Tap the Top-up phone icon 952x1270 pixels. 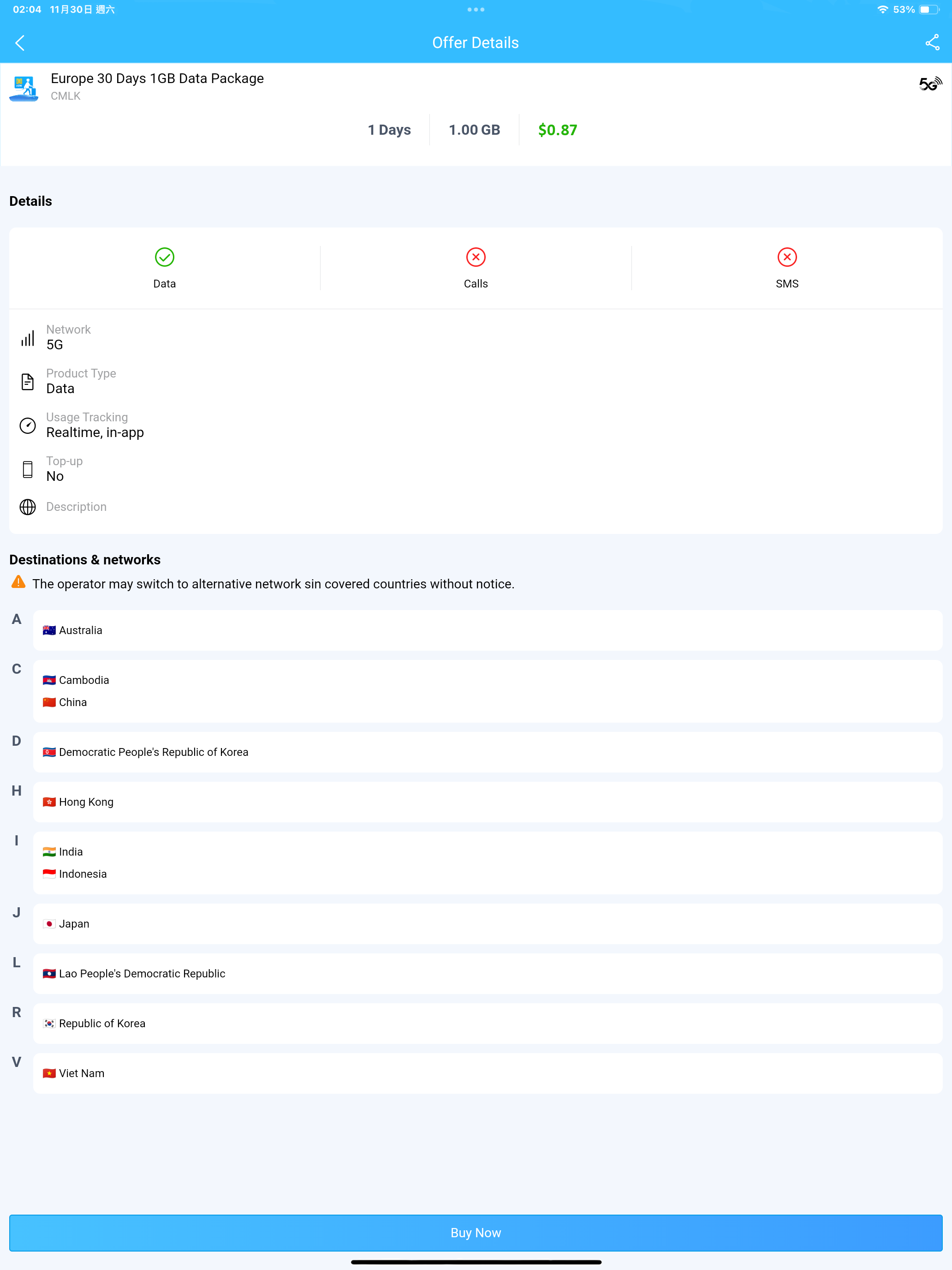[x=28, y=469]
